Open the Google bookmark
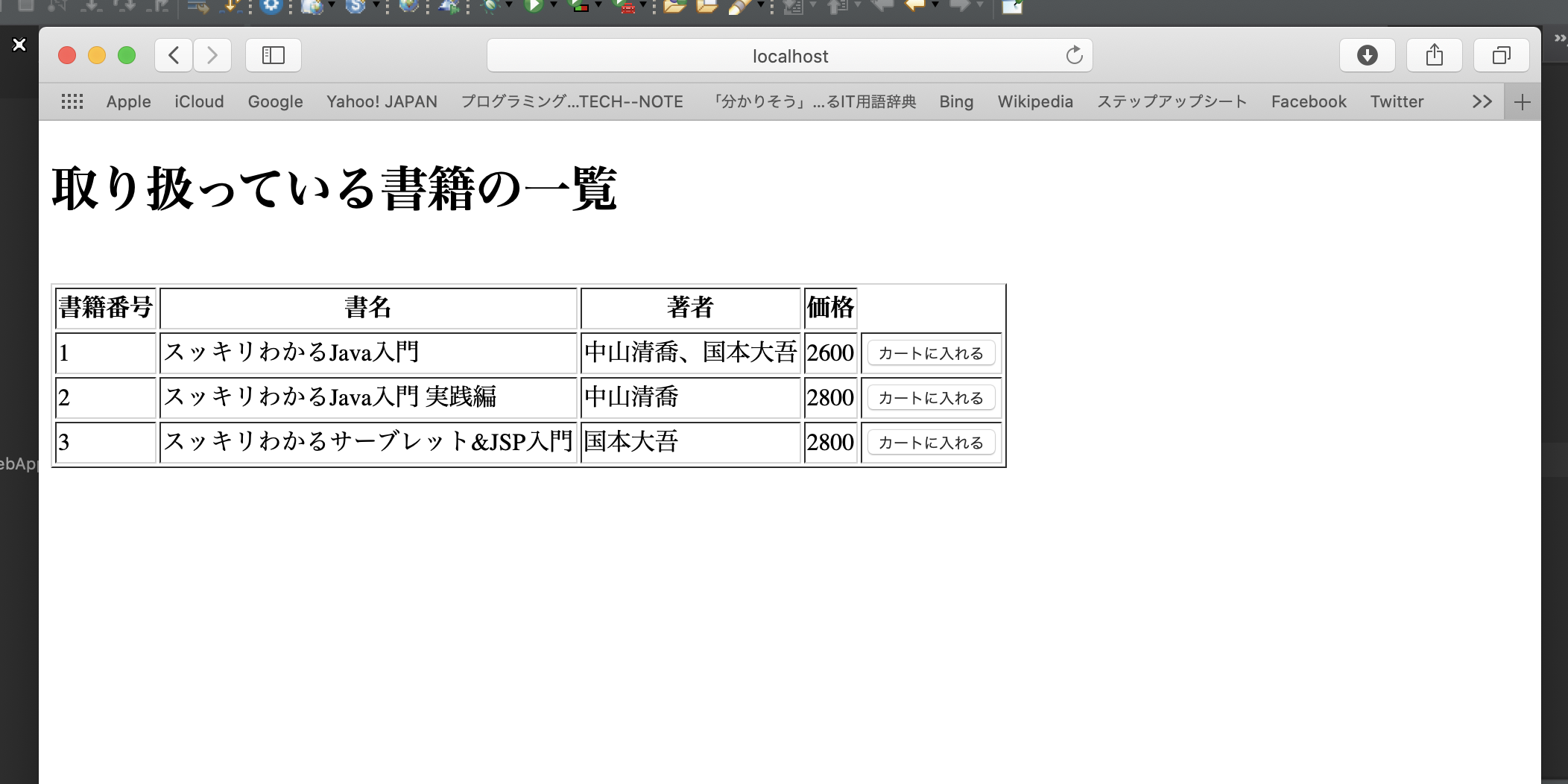Screen dimensions: 1568x784 pyautogui.click(x=275, y=101)
